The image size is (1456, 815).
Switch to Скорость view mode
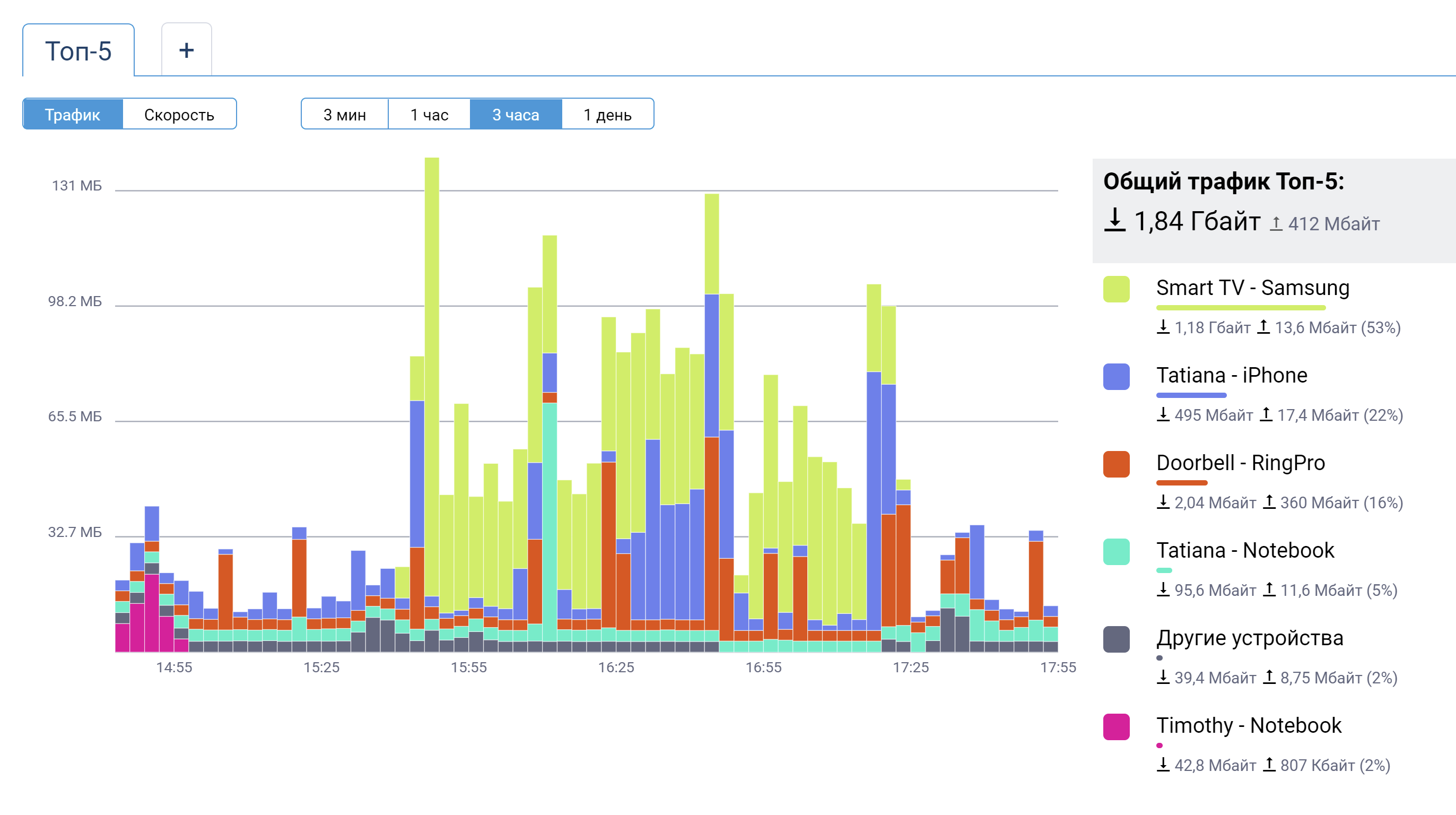[x=179, y=114]
